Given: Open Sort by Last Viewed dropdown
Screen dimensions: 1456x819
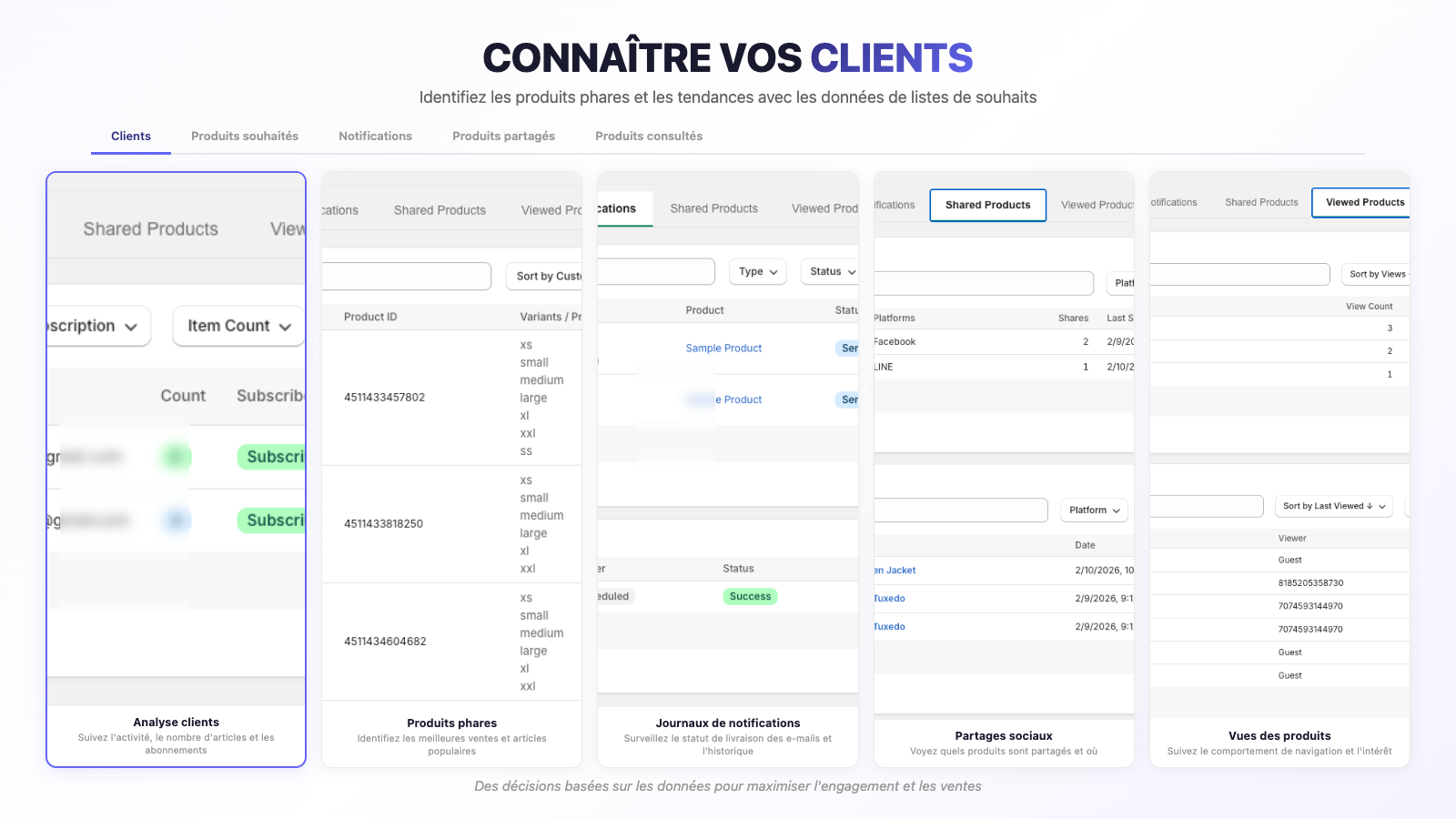Looking at the screenshot, I should point(1333,506).
